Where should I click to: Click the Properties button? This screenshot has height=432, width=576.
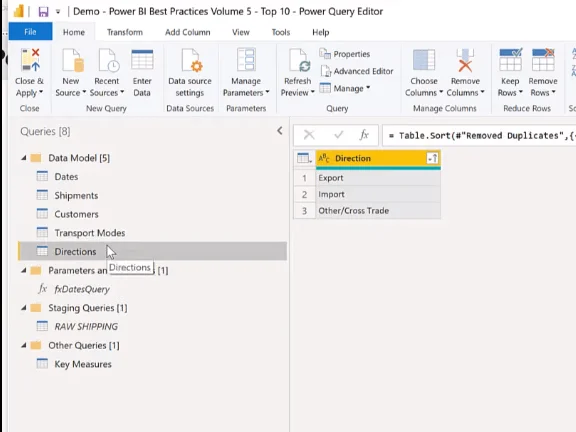point(345,54)
